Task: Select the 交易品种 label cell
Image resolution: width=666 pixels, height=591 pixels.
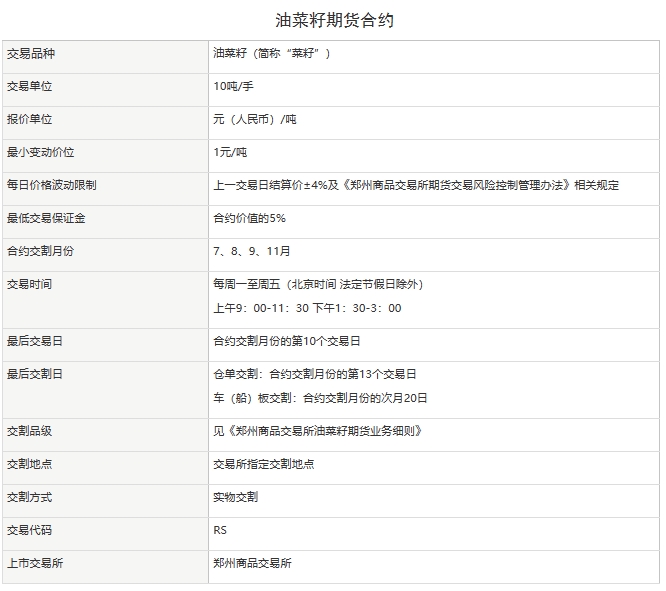Action: (29, 54)
